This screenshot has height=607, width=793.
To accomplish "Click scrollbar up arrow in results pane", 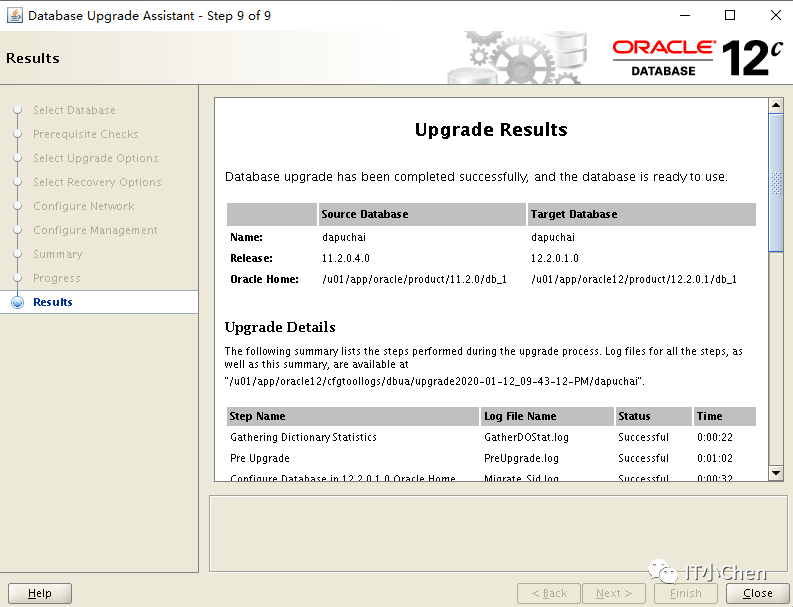I will [776, 106].
